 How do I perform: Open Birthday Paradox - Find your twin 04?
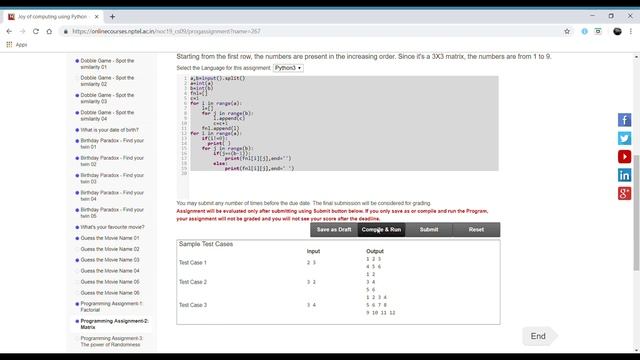pos(112,196)
